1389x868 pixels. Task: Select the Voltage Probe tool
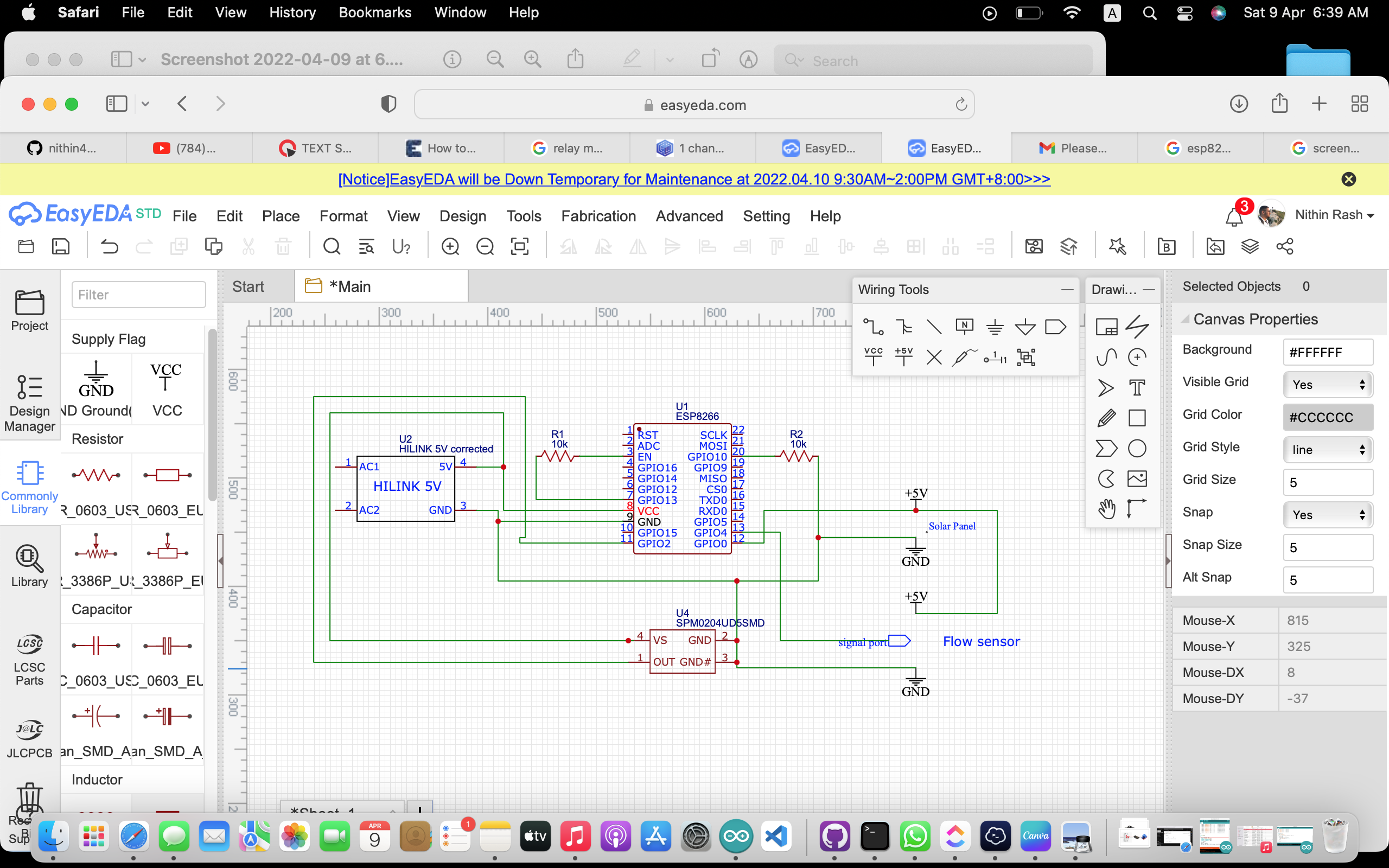point(964,357)
